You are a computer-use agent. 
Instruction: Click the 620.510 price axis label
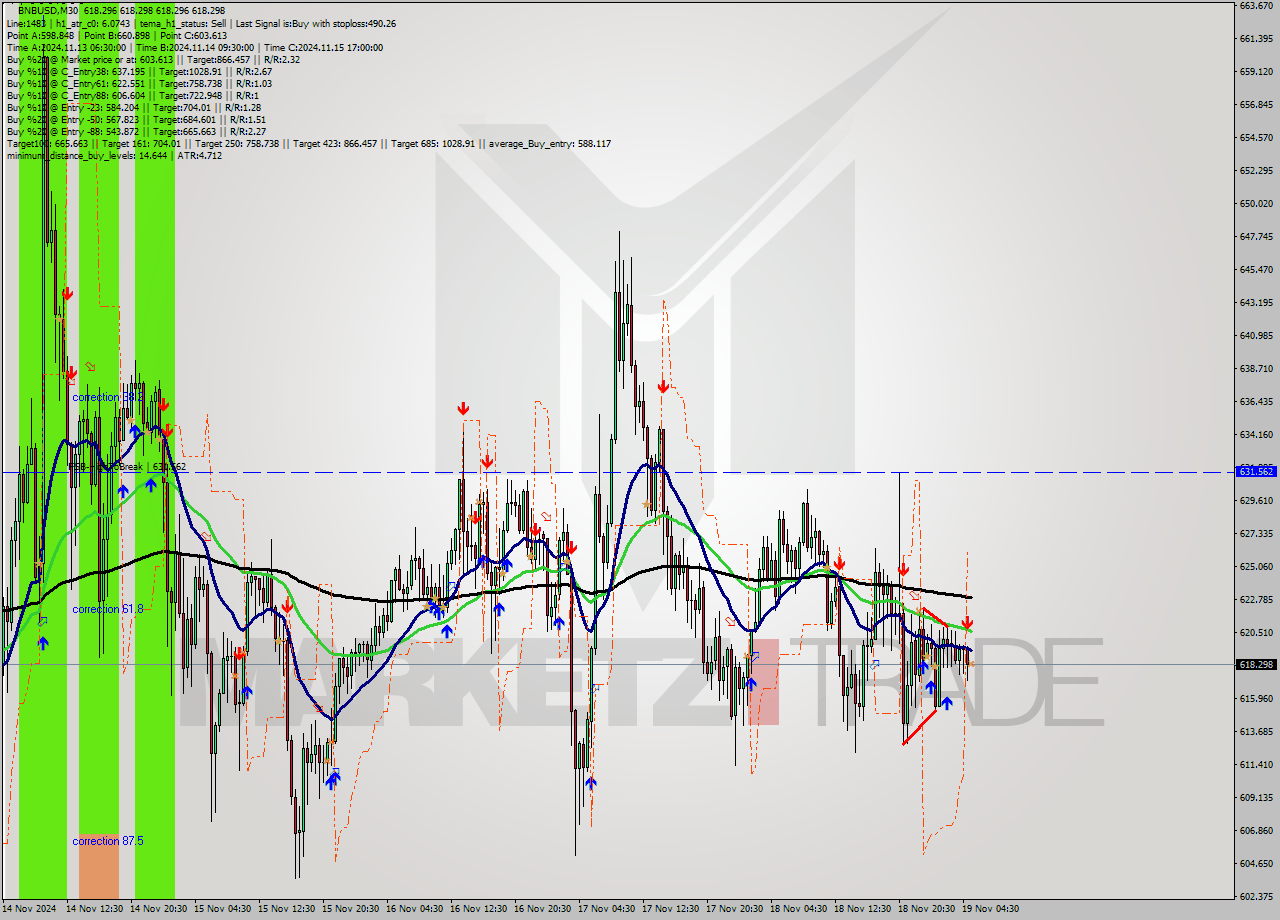[x=1255, y=632]
